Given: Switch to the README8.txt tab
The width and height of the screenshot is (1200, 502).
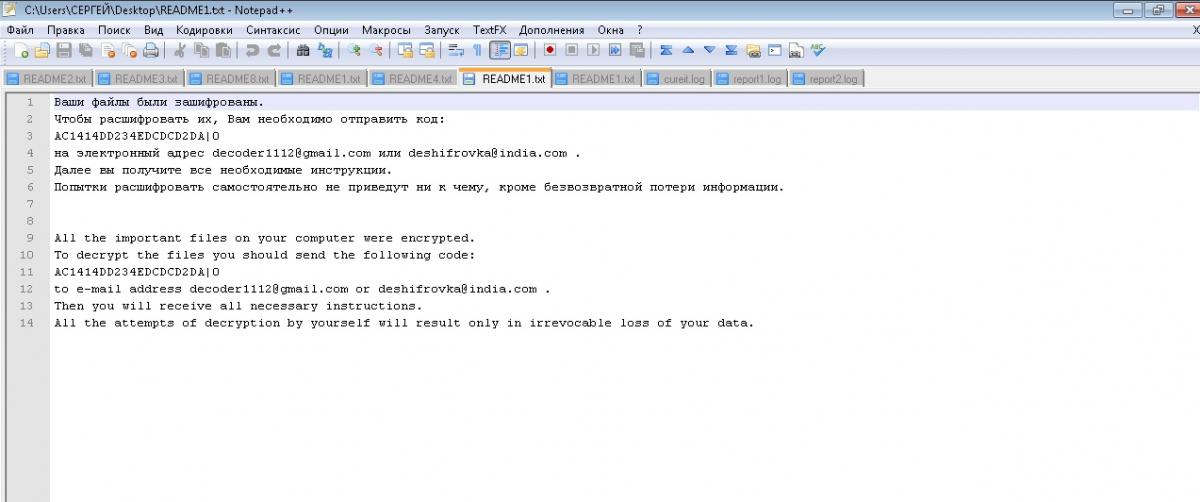Looking at the screenshot, I should [230, 79].
